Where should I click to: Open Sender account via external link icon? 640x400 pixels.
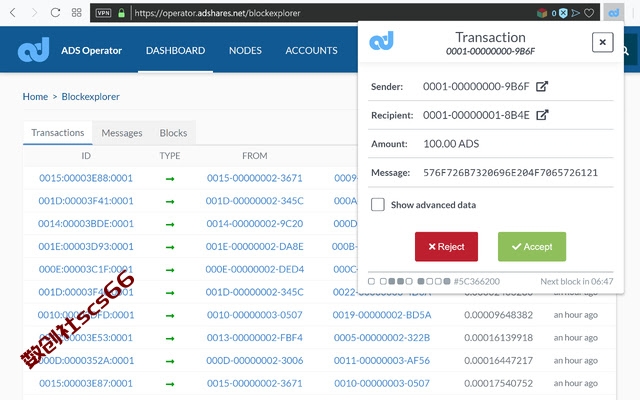542,86
